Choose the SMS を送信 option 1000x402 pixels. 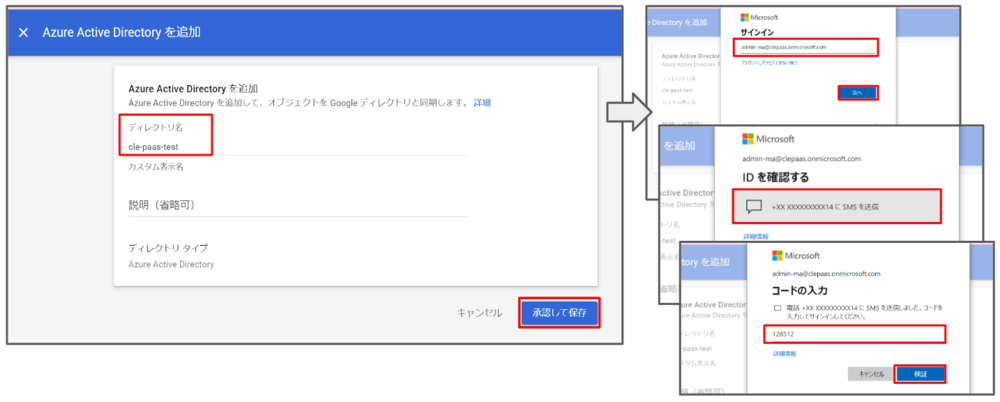(x=837, y=206)
